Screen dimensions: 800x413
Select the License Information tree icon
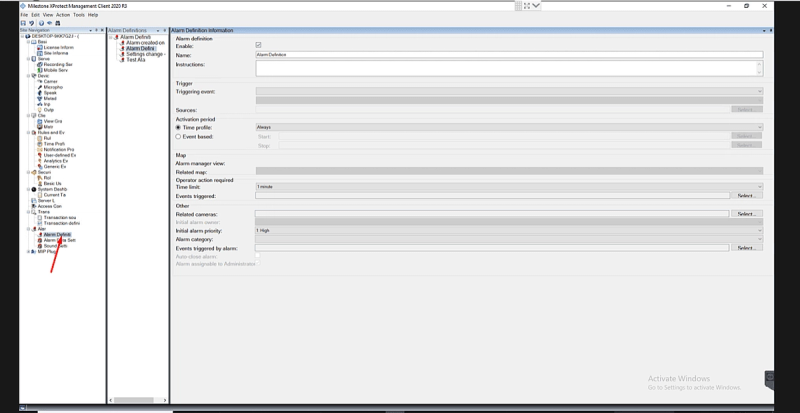pos(40,47)
